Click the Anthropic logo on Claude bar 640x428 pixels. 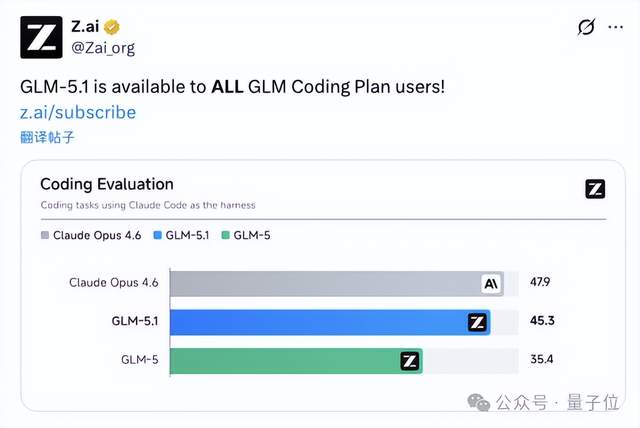click(x=491, y=283)
